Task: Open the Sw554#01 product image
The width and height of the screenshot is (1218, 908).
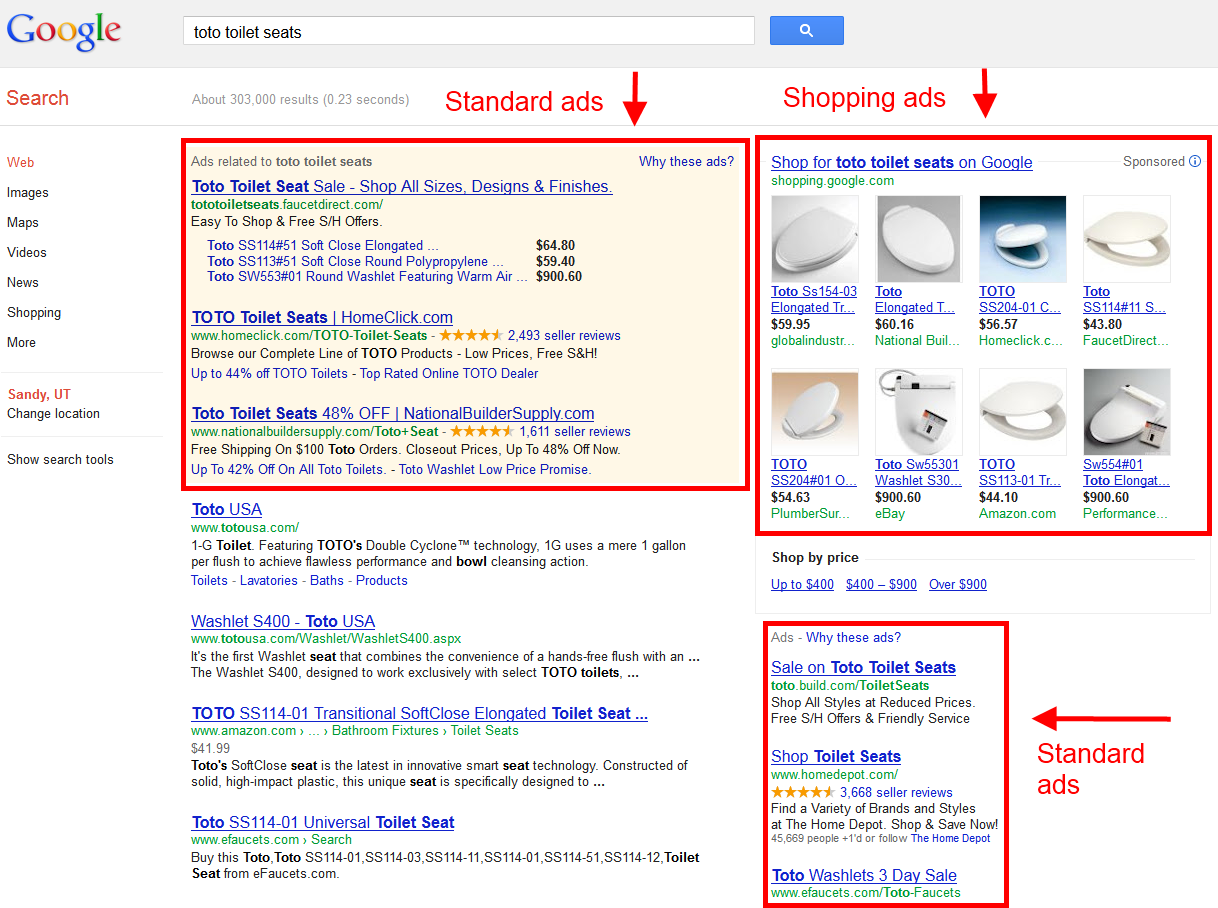Action: [x=1126, y=412]
